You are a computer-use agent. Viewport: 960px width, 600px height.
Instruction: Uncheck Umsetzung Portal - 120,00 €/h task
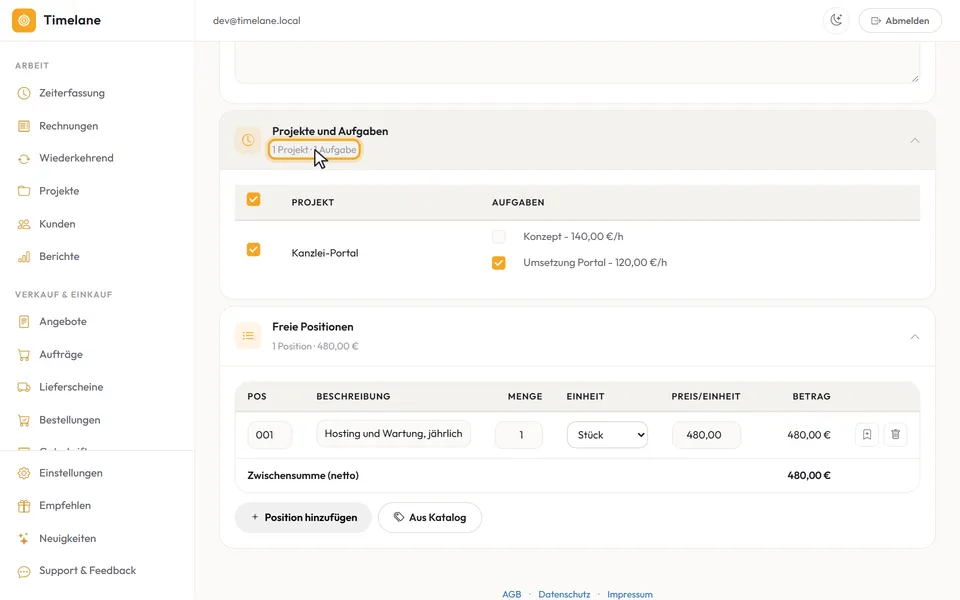pos(499,263)
